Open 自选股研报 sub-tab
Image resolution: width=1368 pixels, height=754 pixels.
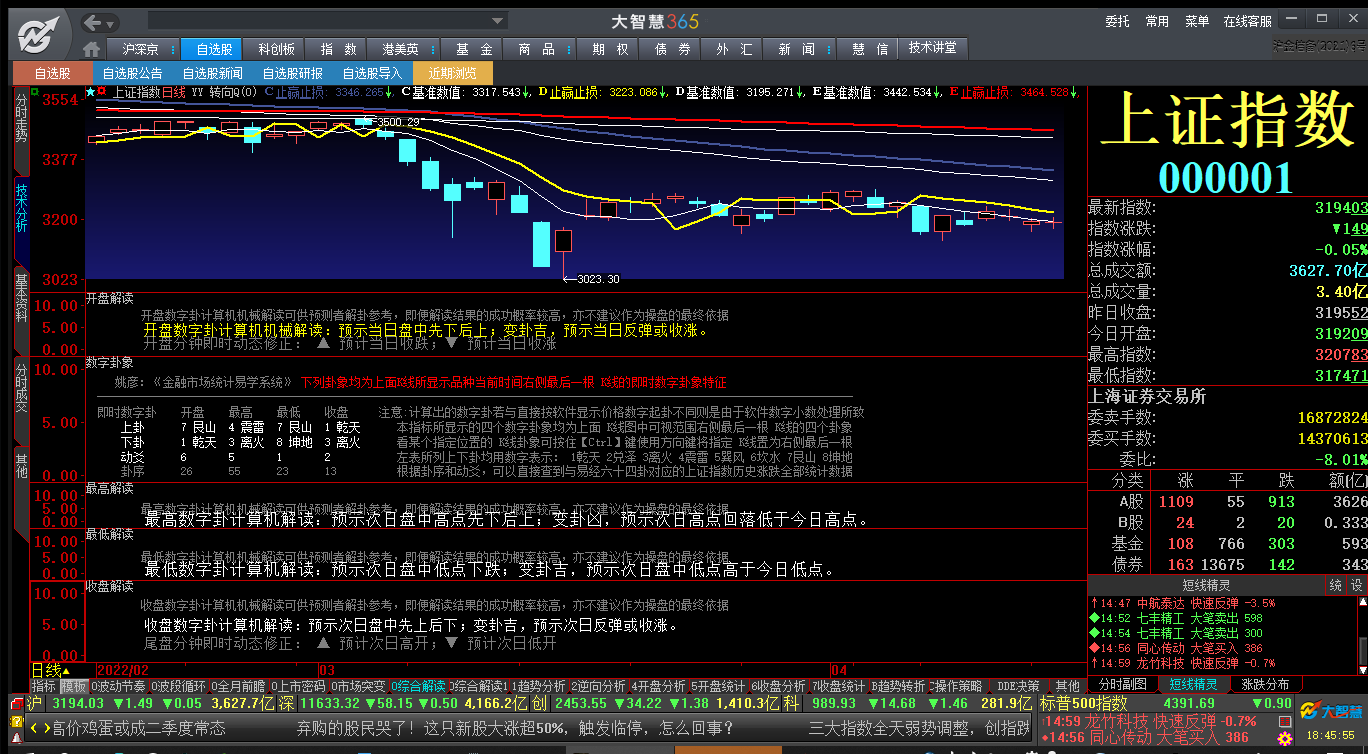coord(292,73)
